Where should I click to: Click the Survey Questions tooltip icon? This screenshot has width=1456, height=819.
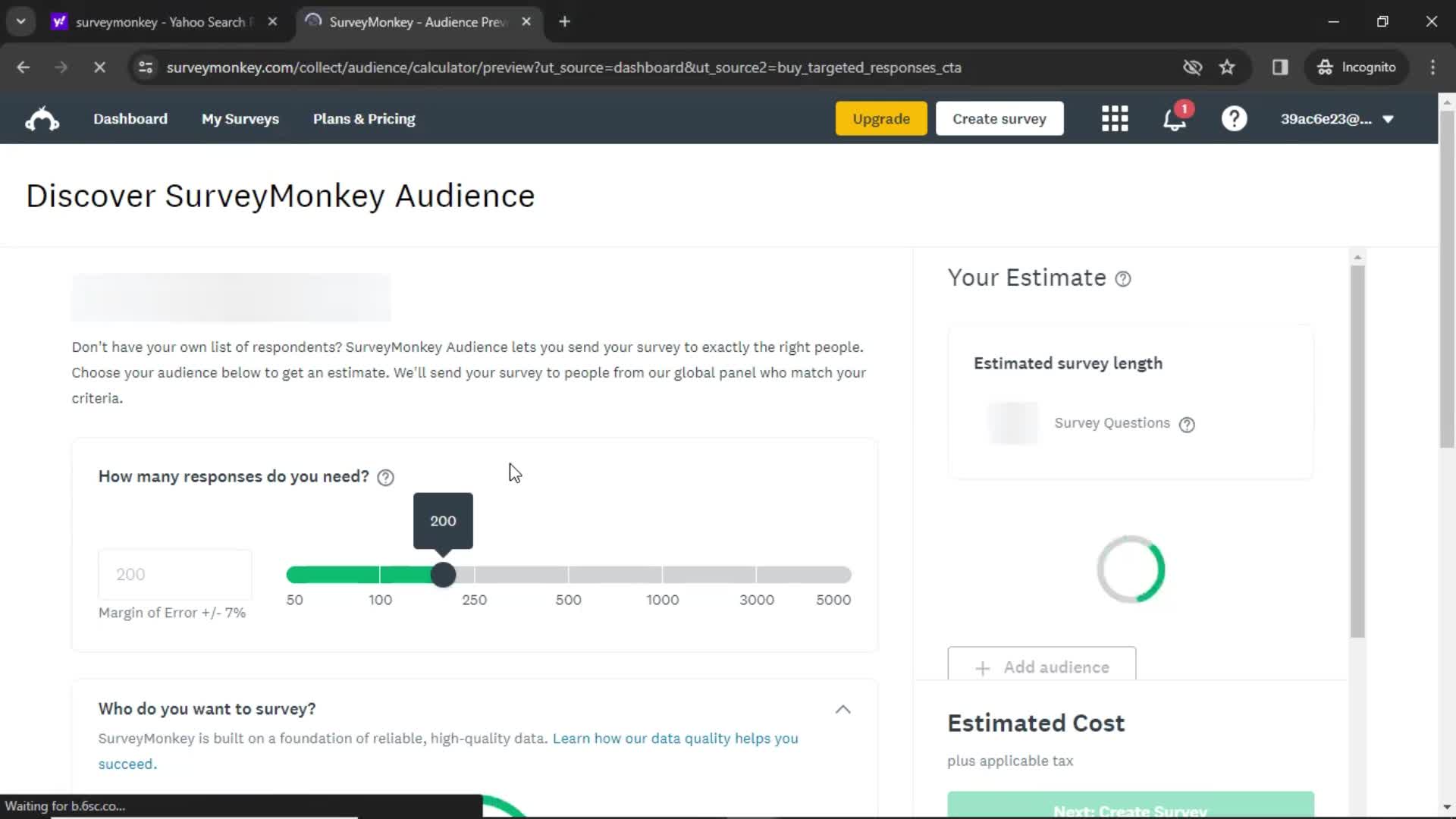pos(1186,423)
